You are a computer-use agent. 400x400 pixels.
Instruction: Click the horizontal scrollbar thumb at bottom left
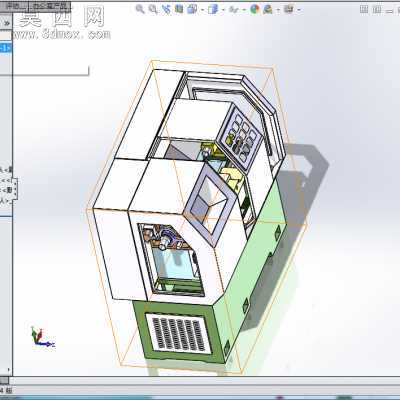(x=4, y=380)
